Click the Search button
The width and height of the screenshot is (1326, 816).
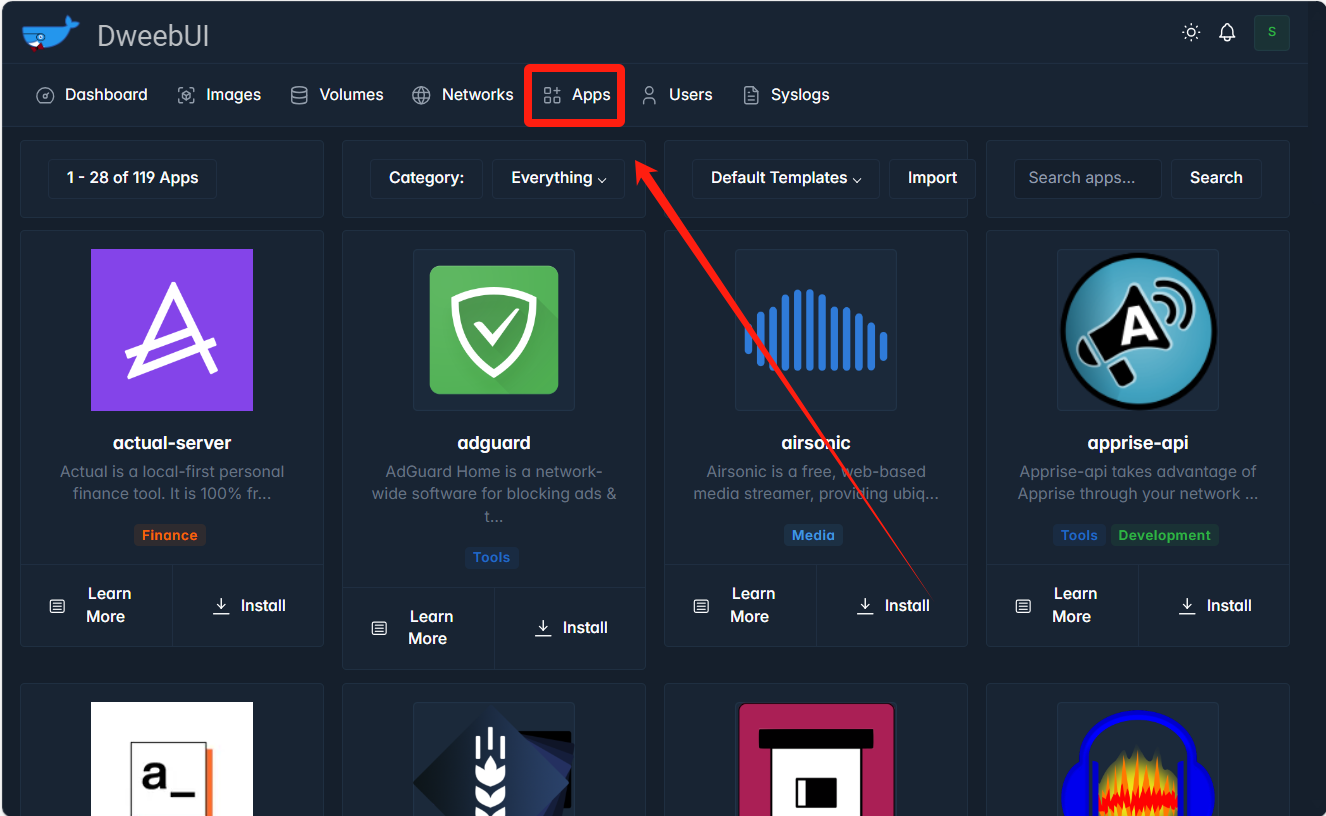(x=1215, y=178)
